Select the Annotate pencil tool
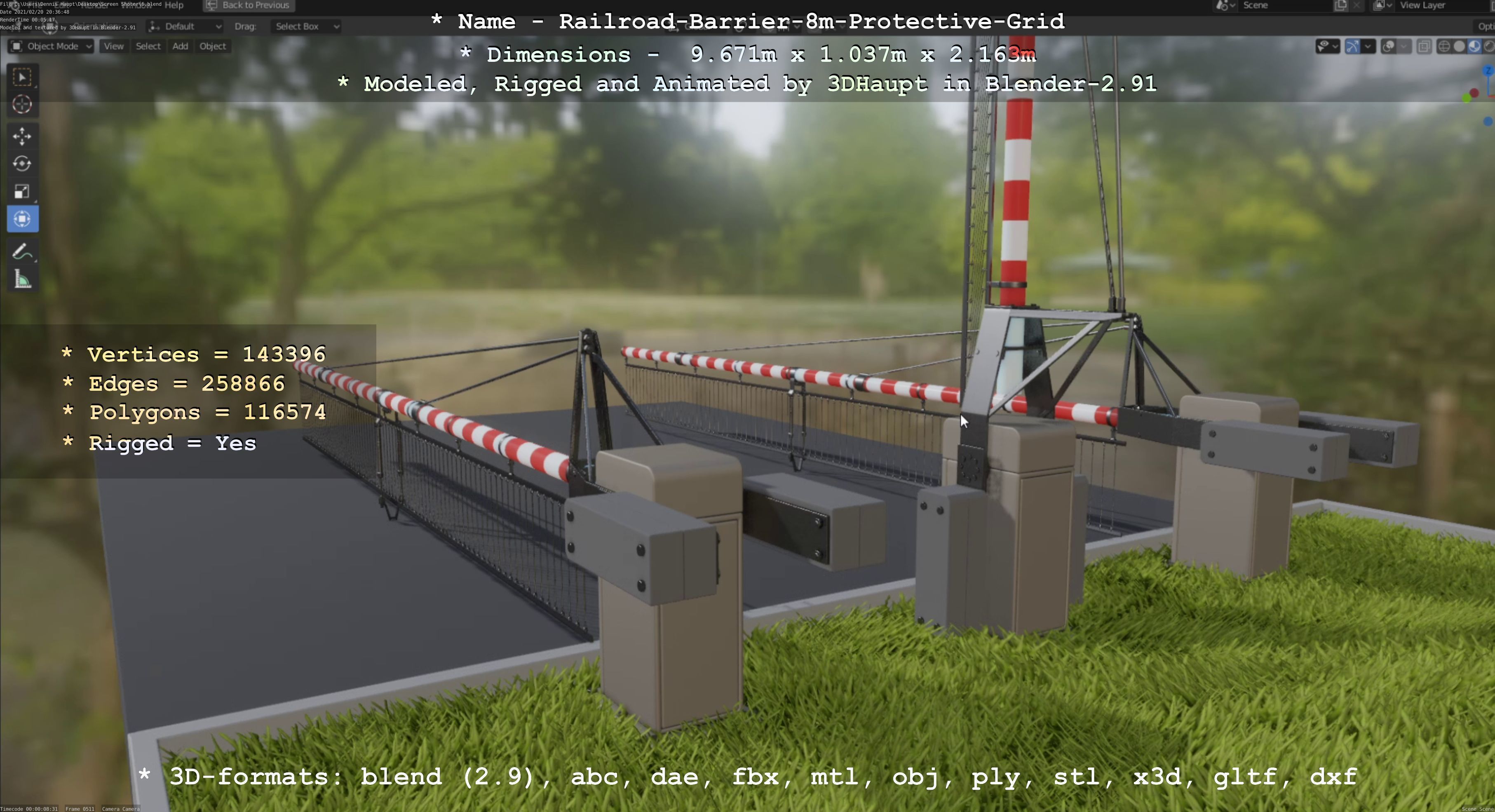Viewport: 1495px width, 812px height. click(23, 252)
